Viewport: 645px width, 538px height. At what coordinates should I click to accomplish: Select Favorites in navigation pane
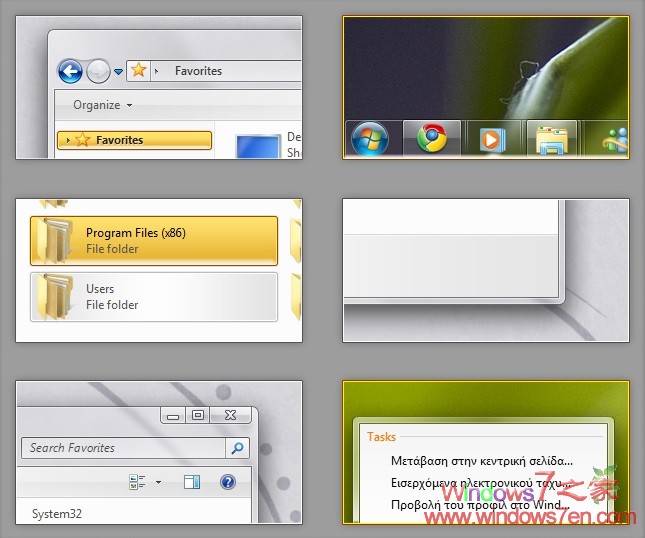pyautogui.click(x=135, y=140)
